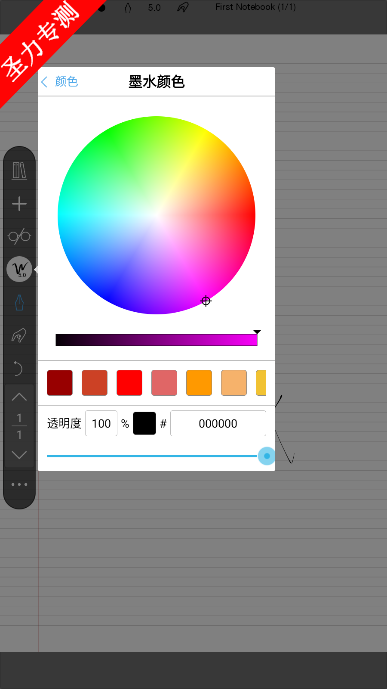Edit the transparency percentage field

pos(101,423)
